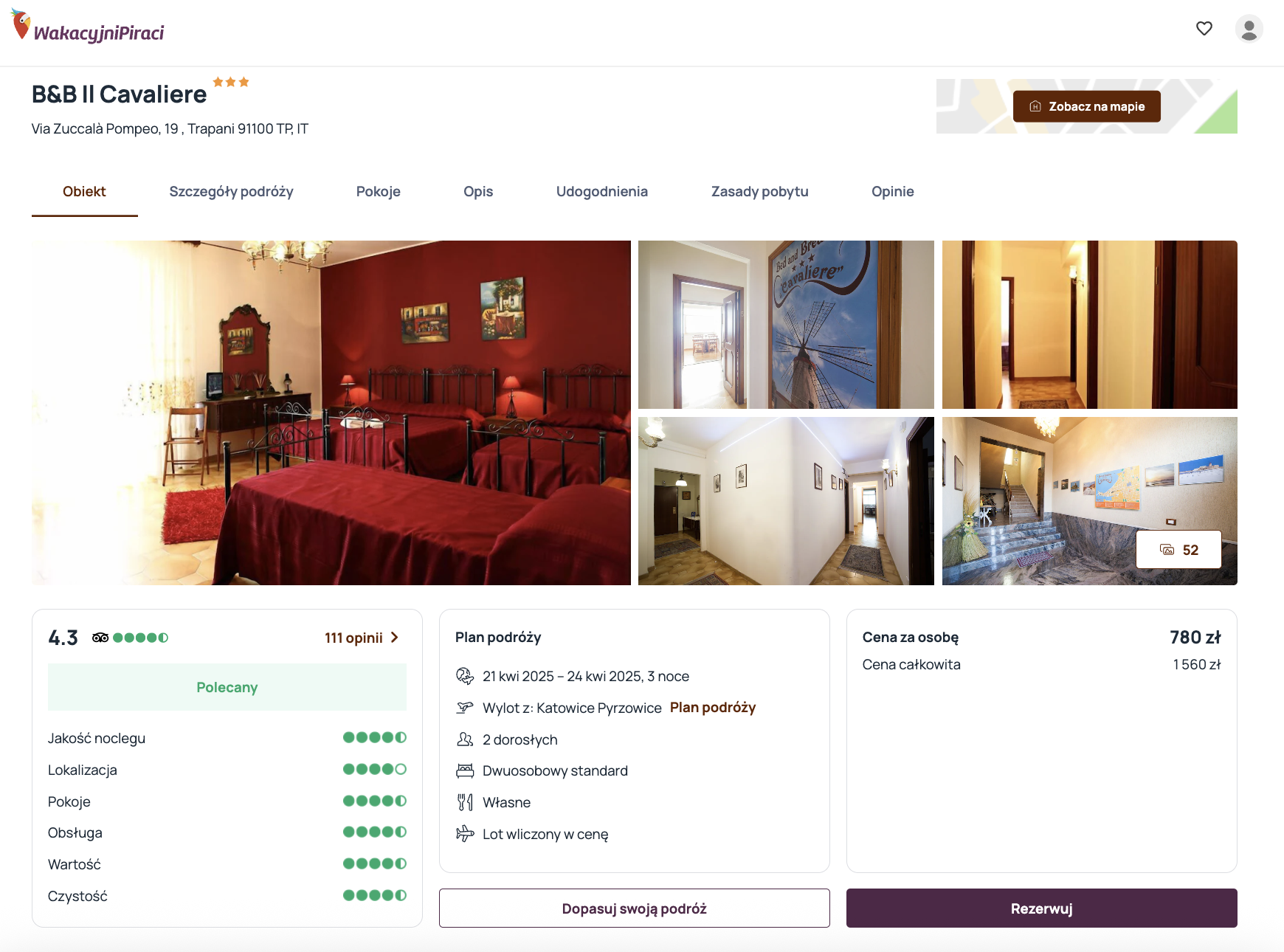Open the Plan podróży flight link
The image size is (1284, 952).
pos(713,708)
